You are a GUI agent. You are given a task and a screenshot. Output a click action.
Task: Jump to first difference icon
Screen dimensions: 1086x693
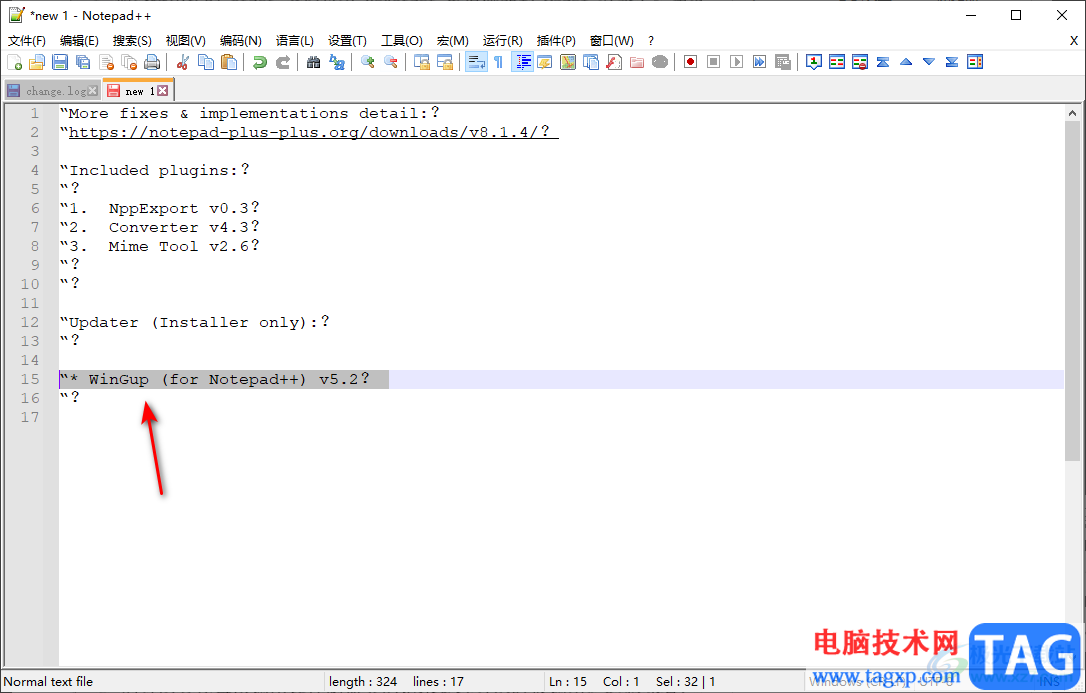883,62
